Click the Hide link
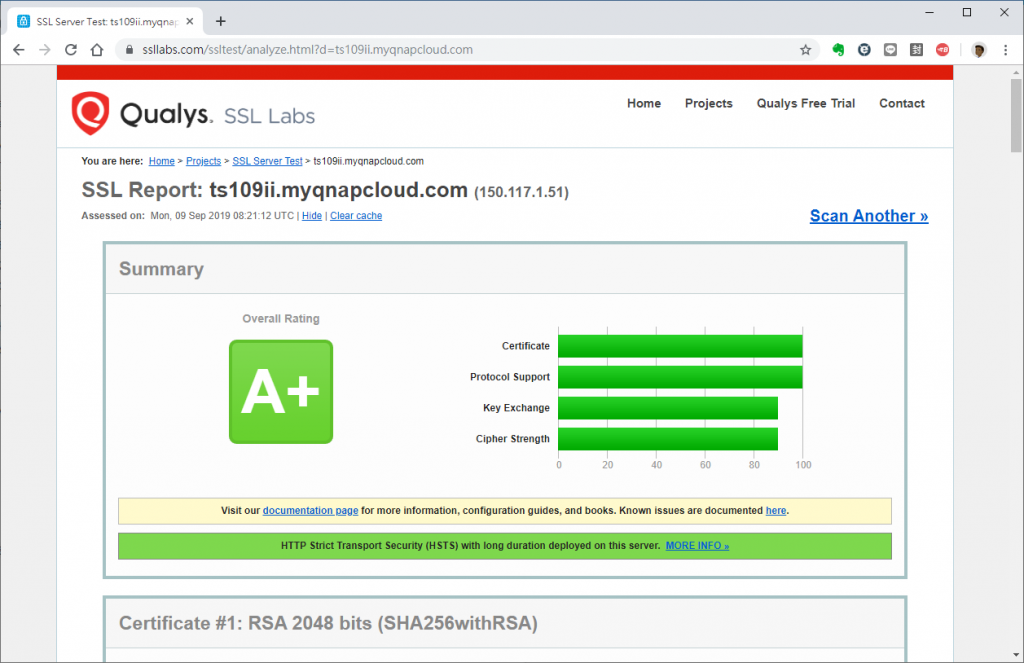This screenshot has height=663, width=1024. coord(312,216)
